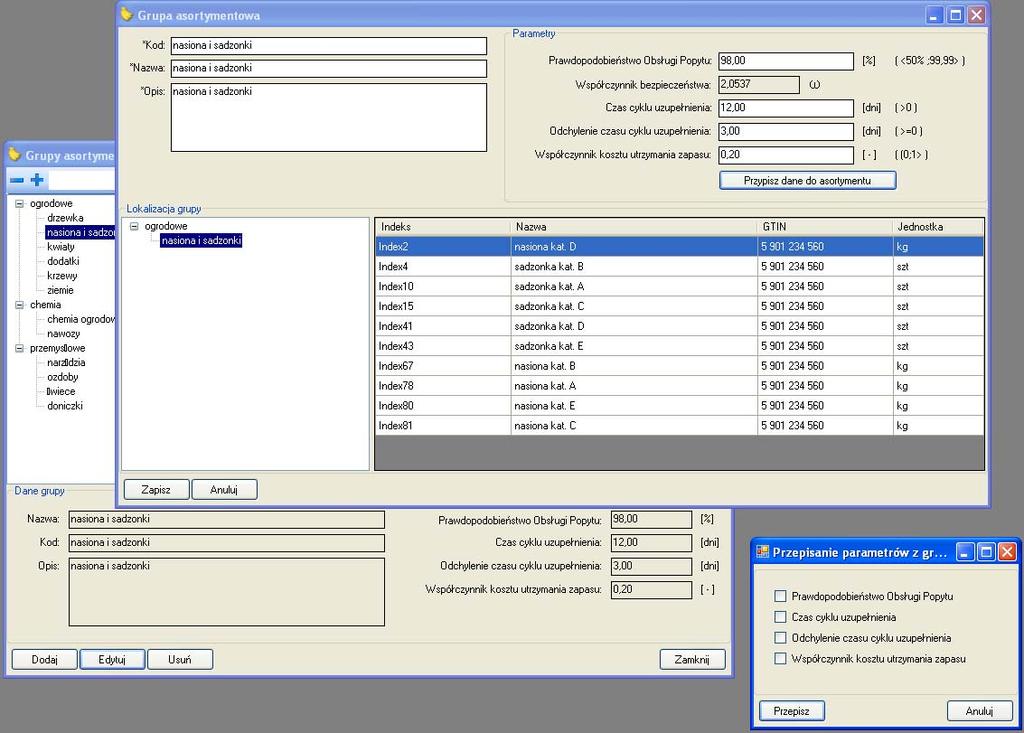Click the Przepisz button
1024x733 pixels.
(792, 711)
